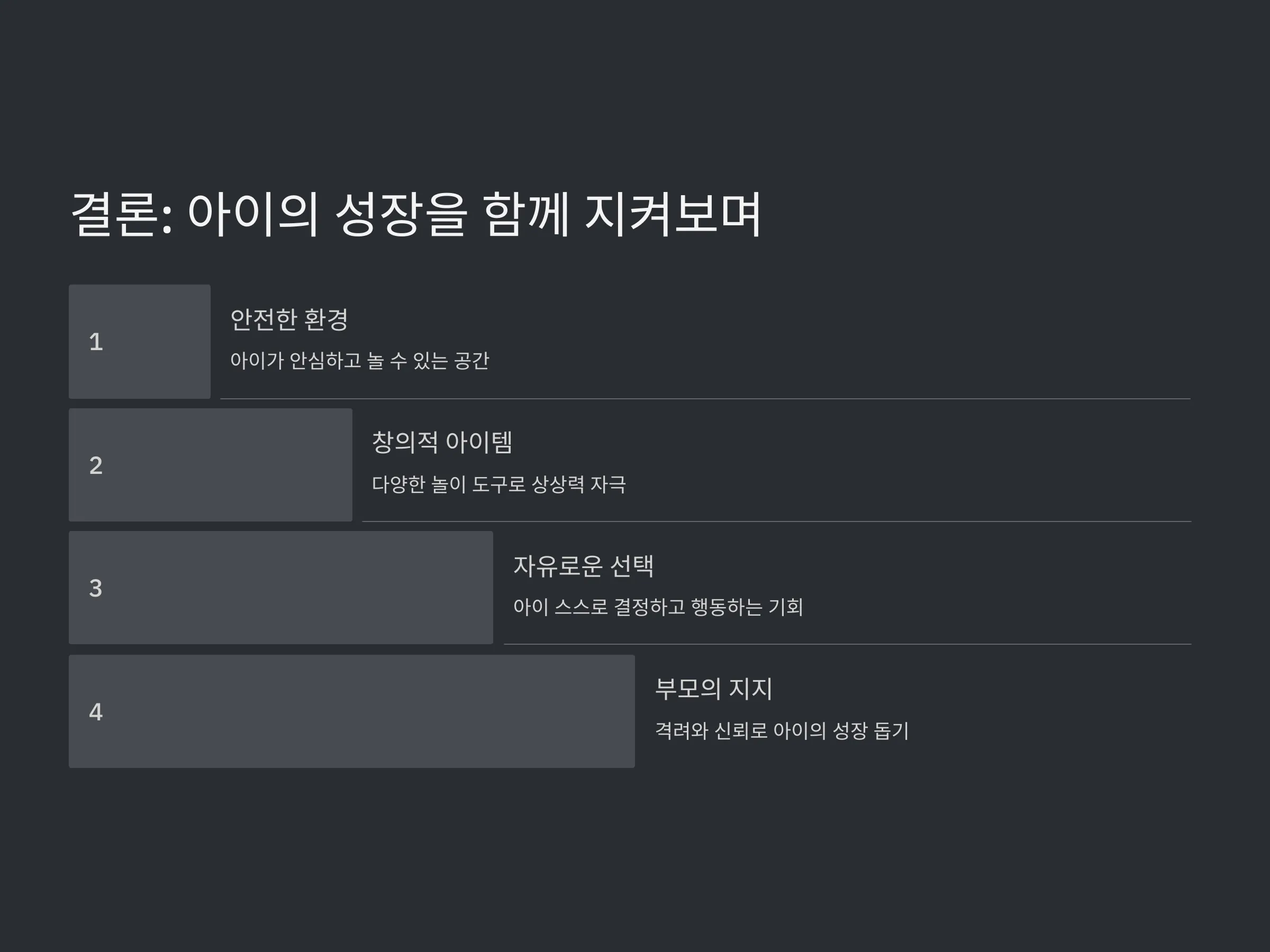Click the divider line under 창의적 아이템 section

coord(777,521)
